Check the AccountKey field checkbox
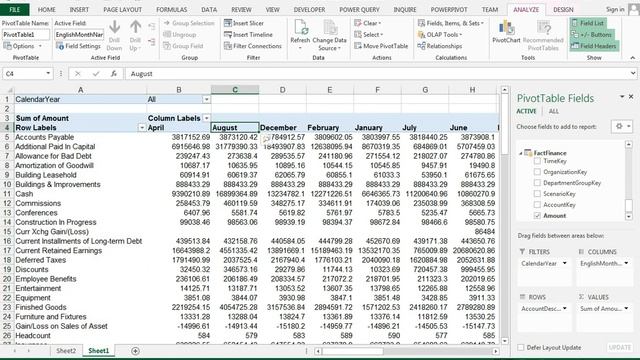 (x=537, y=204)
